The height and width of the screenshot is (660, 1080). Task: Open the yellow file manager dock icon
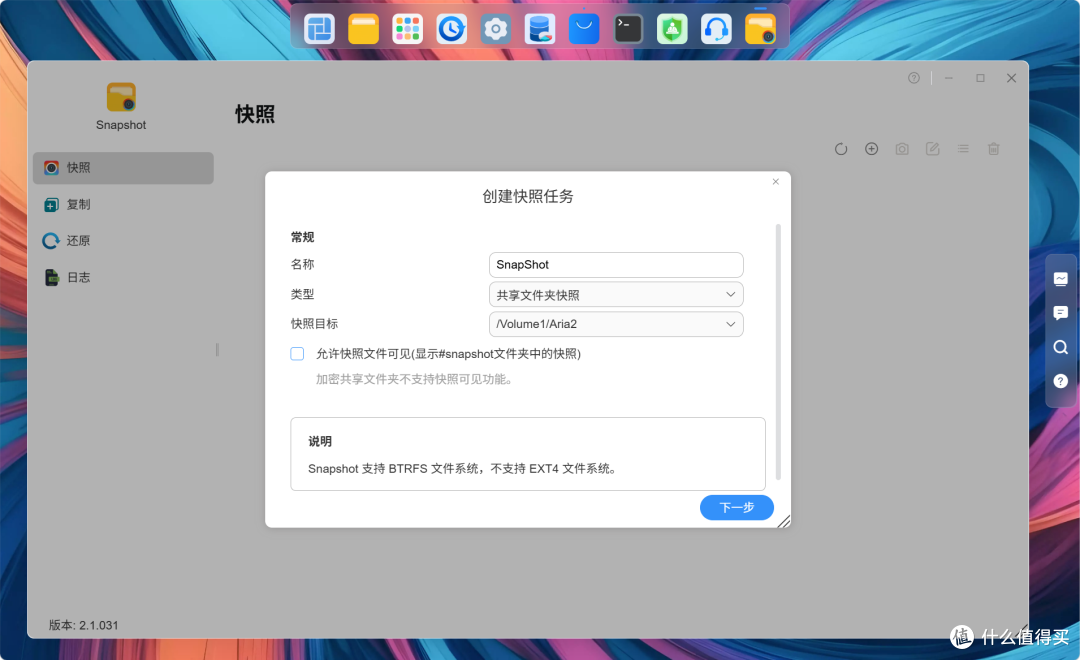363,29
